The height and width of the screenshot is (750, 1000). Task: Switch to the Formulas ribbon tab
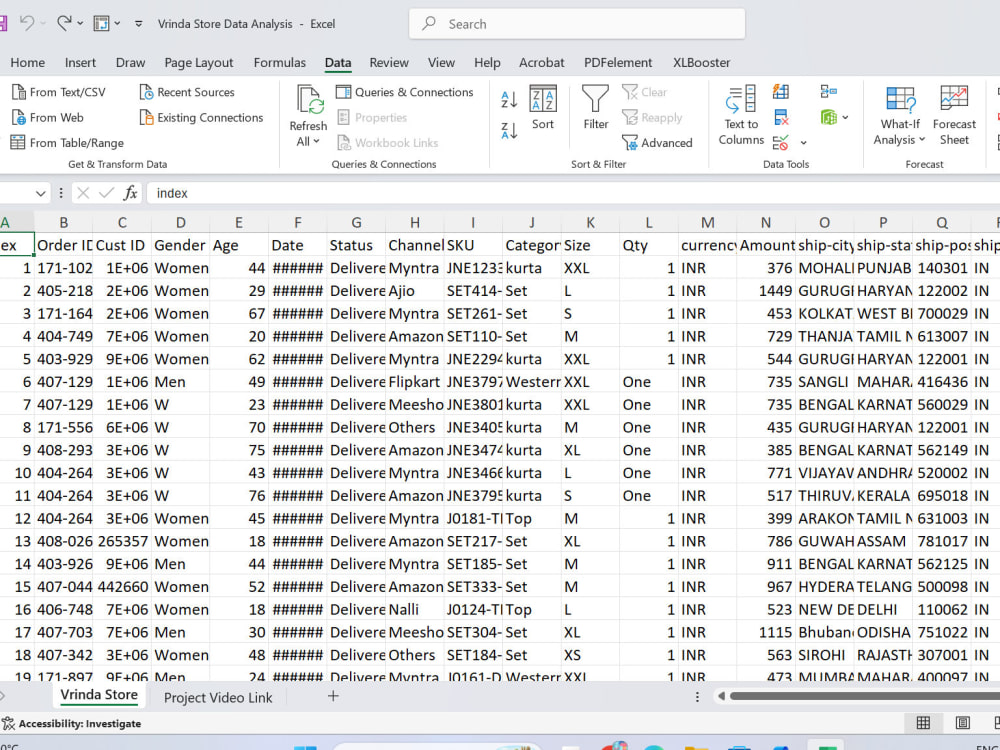(x=279, y=62)
